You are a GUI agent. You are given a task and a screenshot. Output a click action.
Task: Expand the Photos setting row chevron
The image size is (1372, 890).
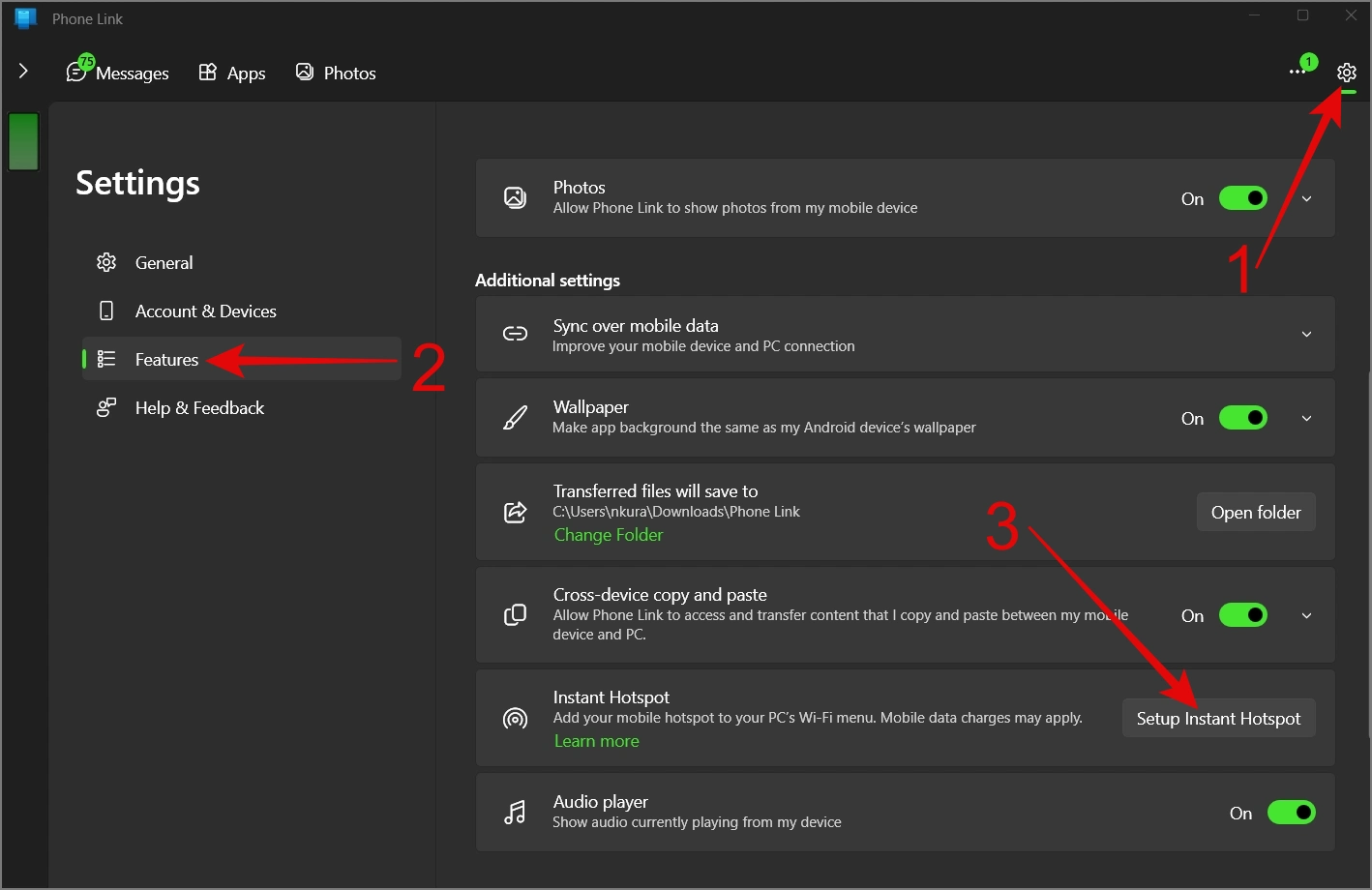1307,199
